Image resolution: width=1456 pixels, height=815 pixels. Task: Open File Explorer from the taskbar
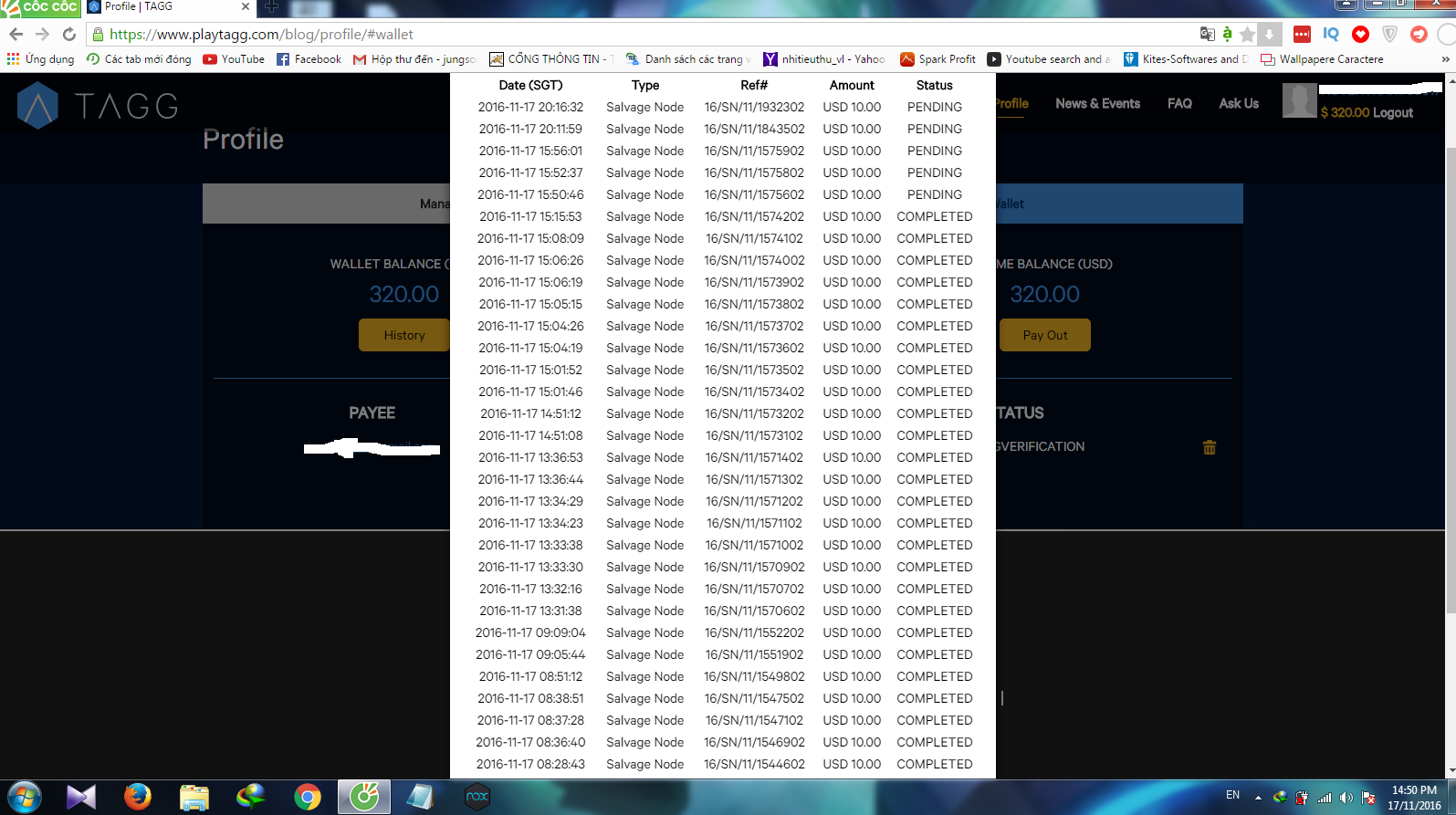[x=194, y=797]
